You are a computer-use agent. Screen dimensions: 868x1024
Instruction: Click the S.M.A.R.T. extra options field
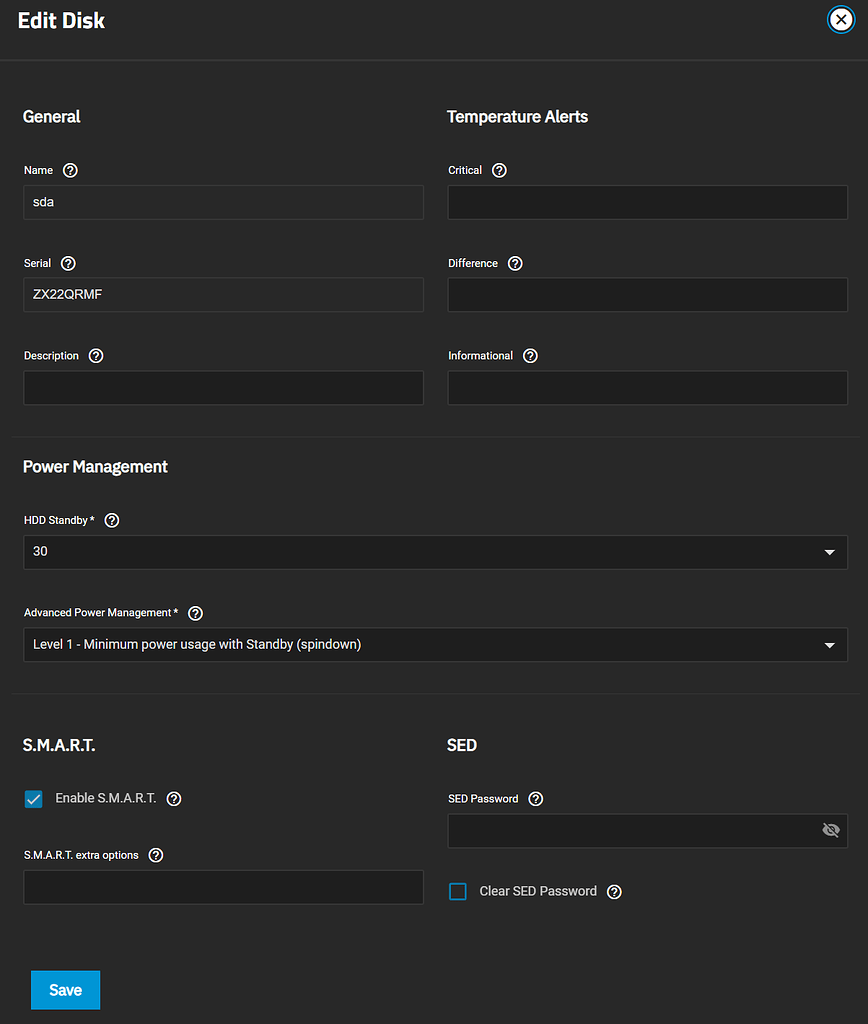click(x=223, y=887)
